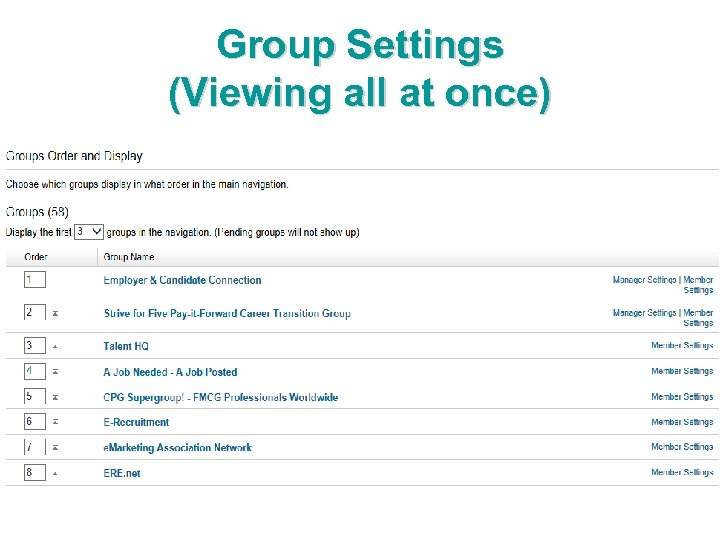Click the order box for ERE.net
Image resolution: width=720 pixels, height=540 pixels.
click(x=35, y=472)
